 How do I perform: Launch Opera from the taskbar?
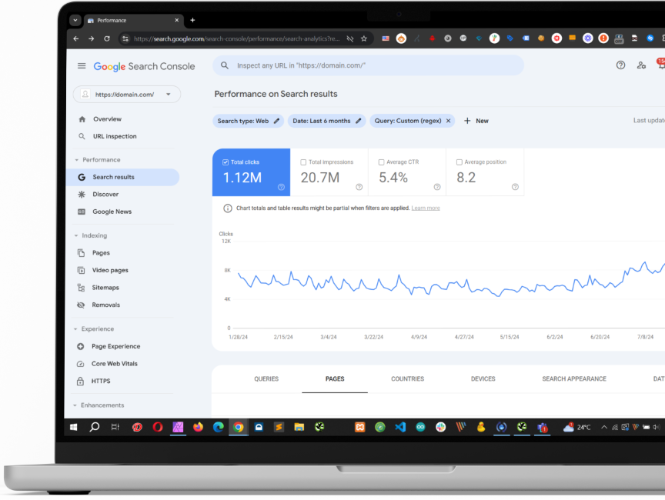coord(158,427)
